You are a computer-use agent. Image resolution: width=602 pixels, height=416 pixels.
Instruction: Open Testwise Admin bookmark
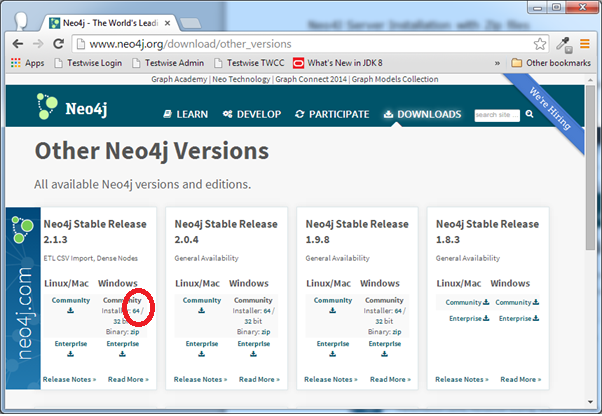click(x=168, y=63)
